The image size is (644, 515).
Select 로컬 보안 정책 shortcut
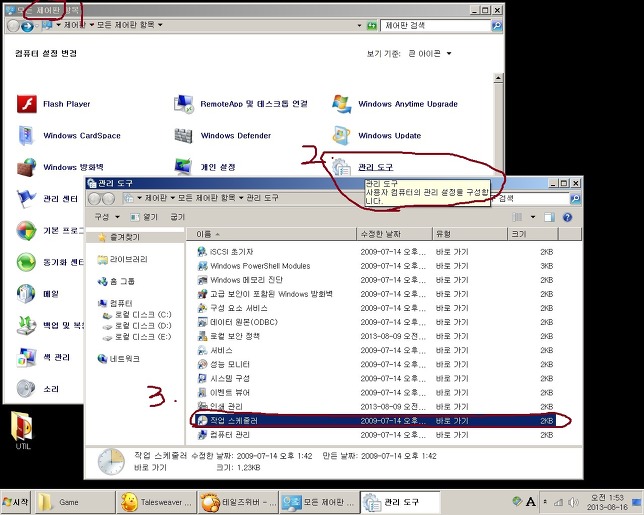229,336
